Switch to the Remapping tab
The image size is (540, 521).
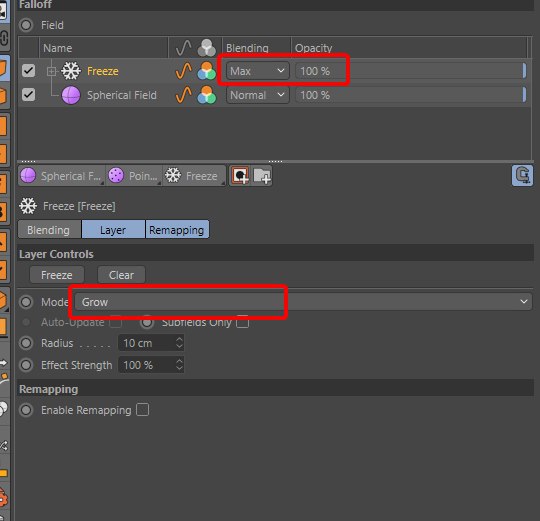177,230
